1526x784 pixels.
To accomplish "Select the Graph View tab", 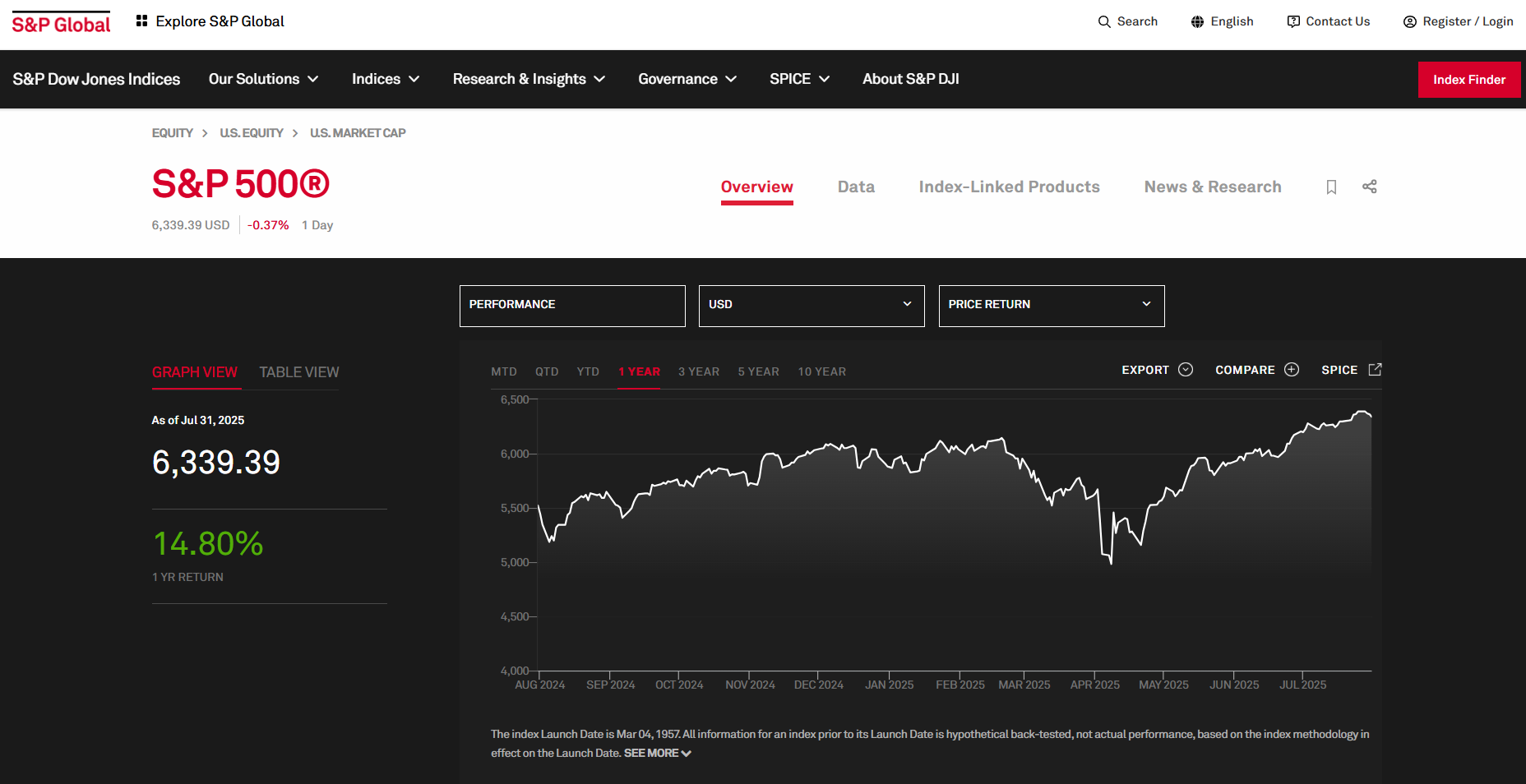I will pyautogui.click(x=195, y=372).
